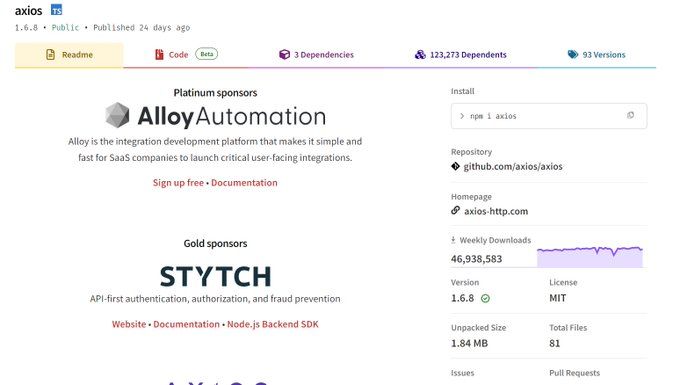This screenshot has height=385, width=680.
Task: Click the homepage chain link icon
Action: click(455, 210)
